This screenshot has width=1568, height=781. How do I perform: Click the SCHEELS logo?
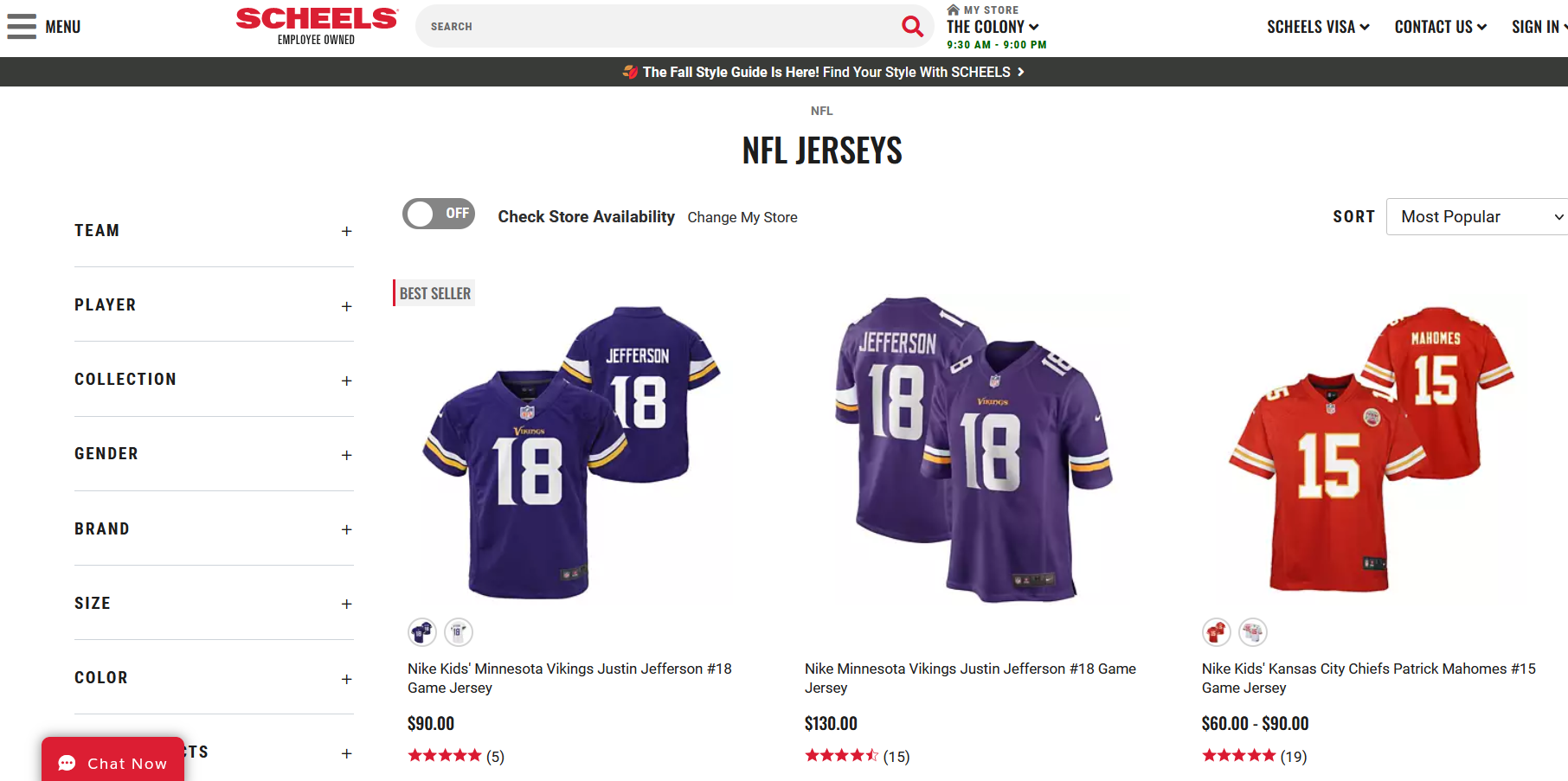[x=316, y=19]
